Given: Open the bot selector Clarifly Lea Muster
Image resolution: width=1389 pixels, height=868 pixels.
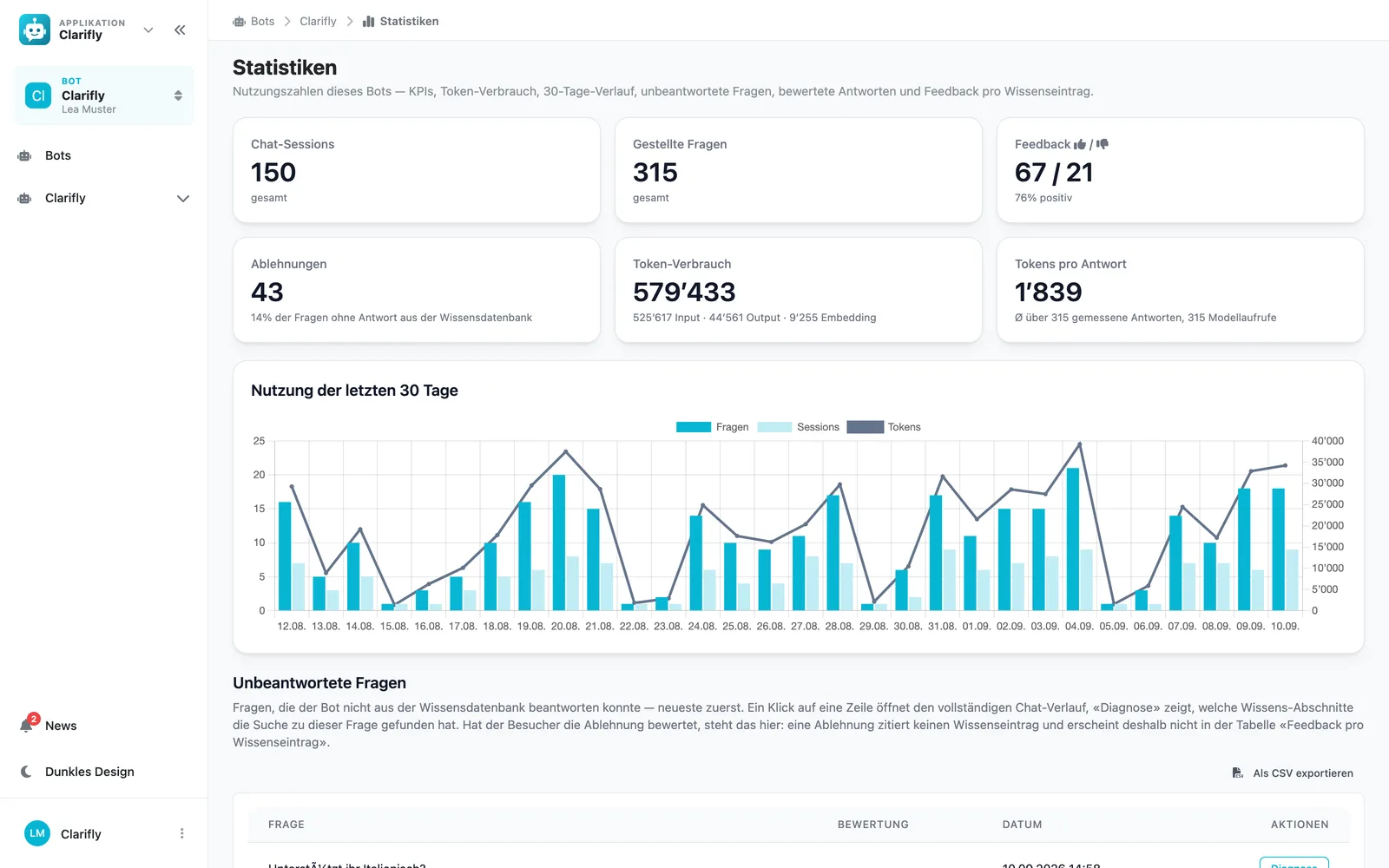Looking at the screenshot, I should click(104, 95).
